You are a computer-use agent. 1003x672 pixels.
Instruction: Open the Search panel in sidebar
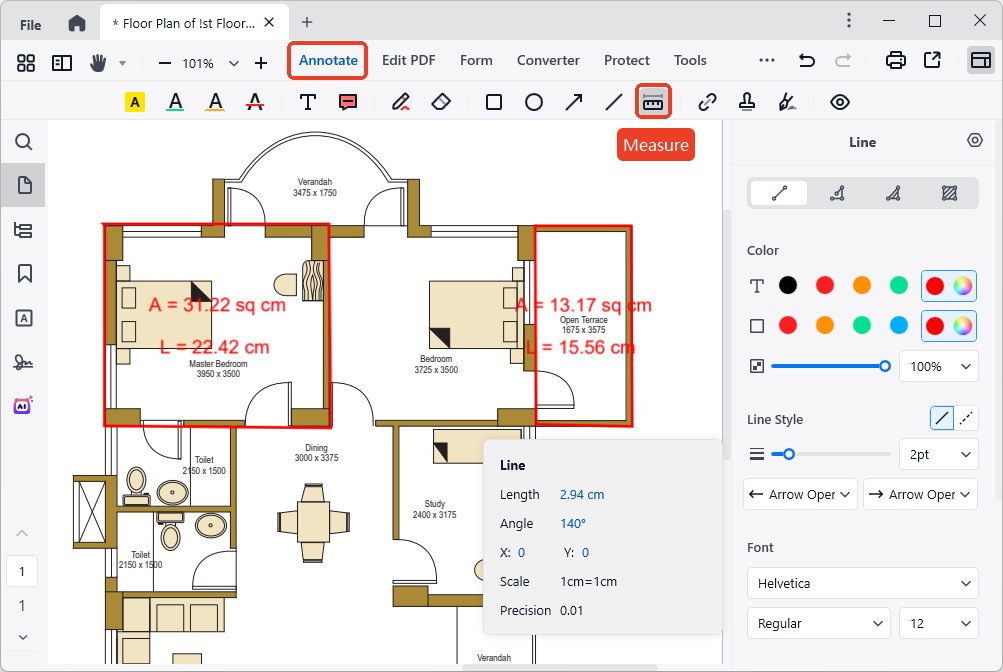pyautogui.click(x=24, y=142)
